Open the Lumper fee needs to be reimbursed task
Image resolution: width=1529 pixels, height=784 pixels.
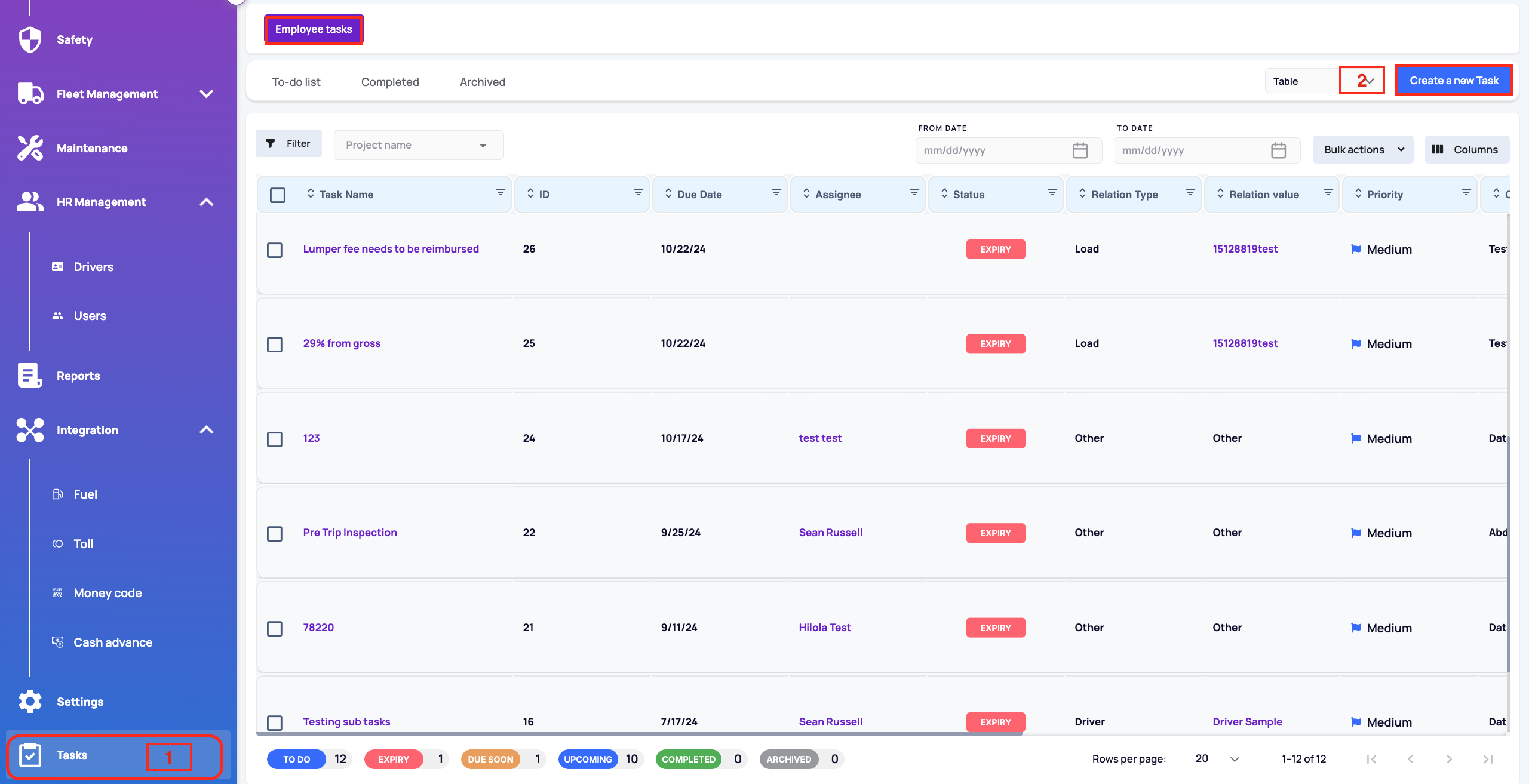(391, 248)
